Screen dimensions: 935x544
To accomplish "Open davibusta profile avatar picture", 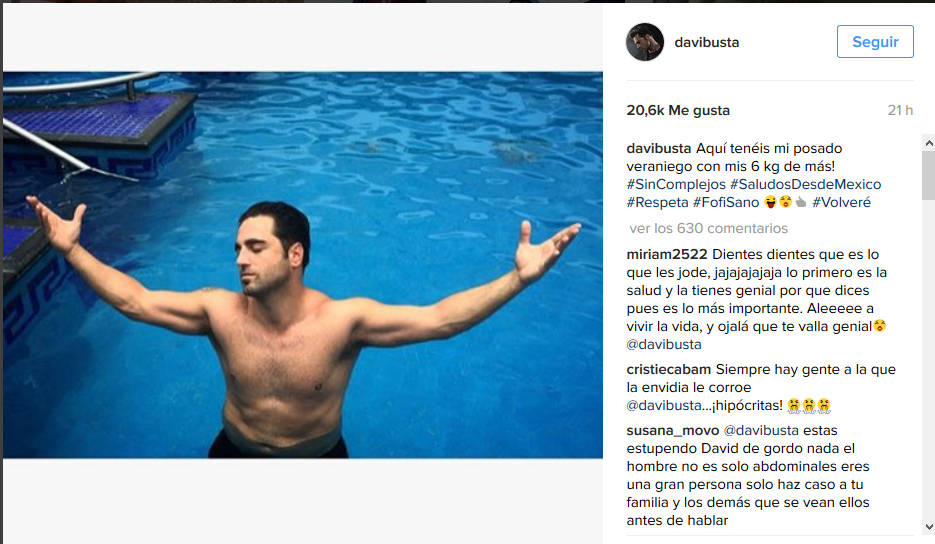I will (x=645, y=42).
